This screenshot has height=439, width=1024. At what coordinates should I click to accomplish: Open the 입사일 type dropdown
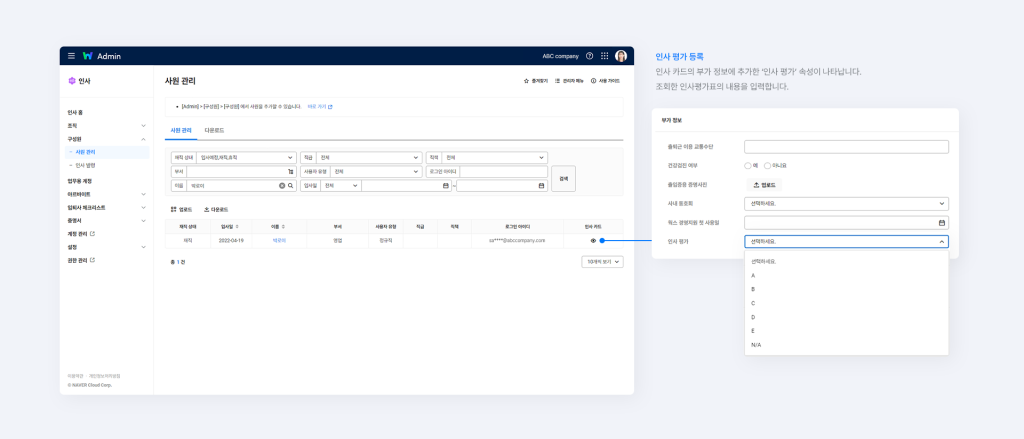point(341,186)
